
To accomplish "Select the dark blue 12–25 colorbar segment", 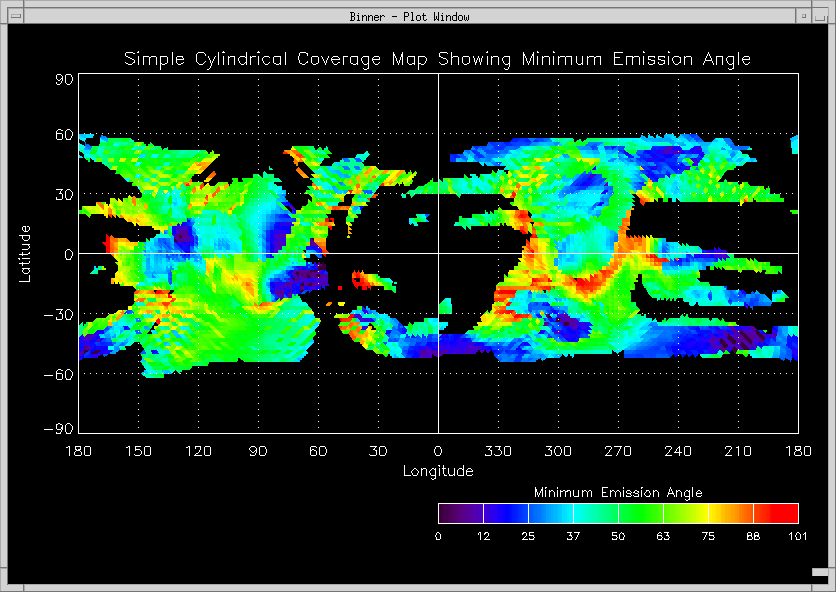I will tap(505, 514).
